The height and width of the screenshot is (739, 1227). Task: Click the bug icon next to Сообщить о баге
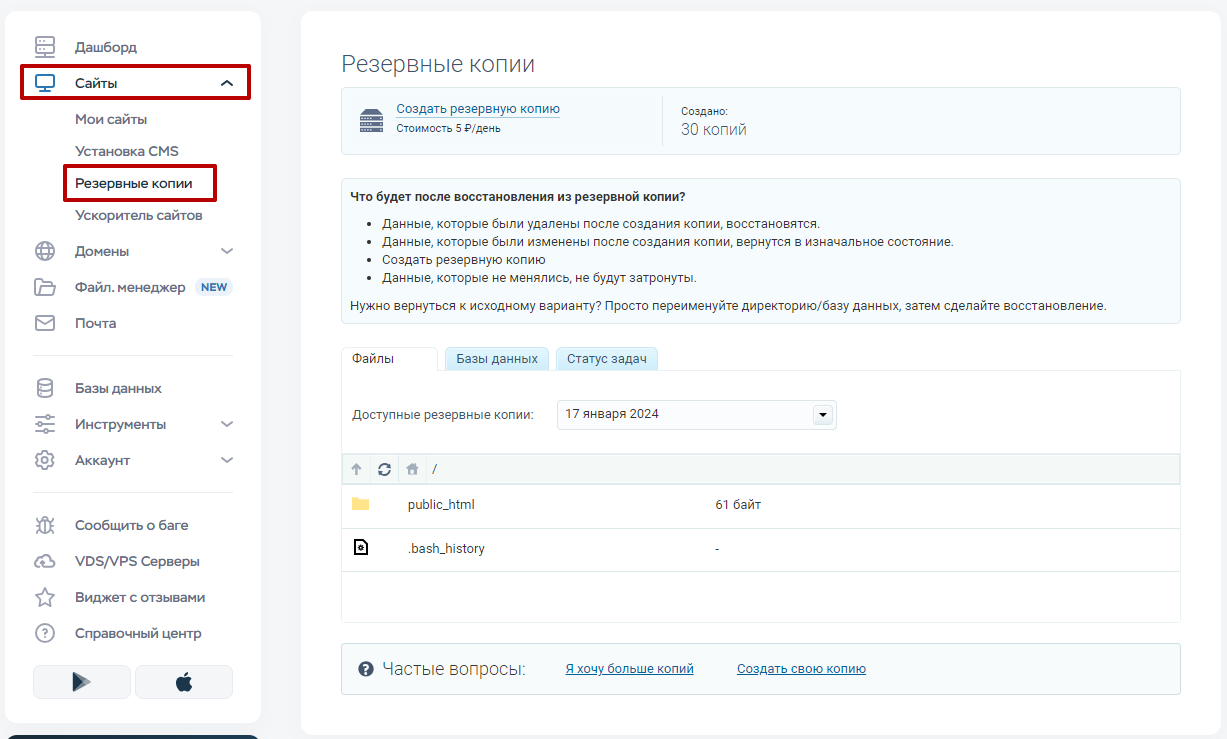point(45,525)
